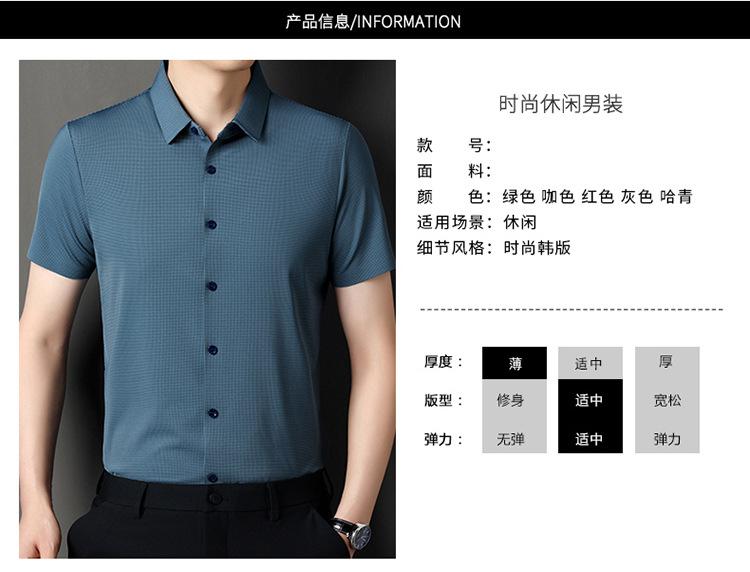Click the 时尚韩版 style text
750x572 pixels.
[537, 248]
